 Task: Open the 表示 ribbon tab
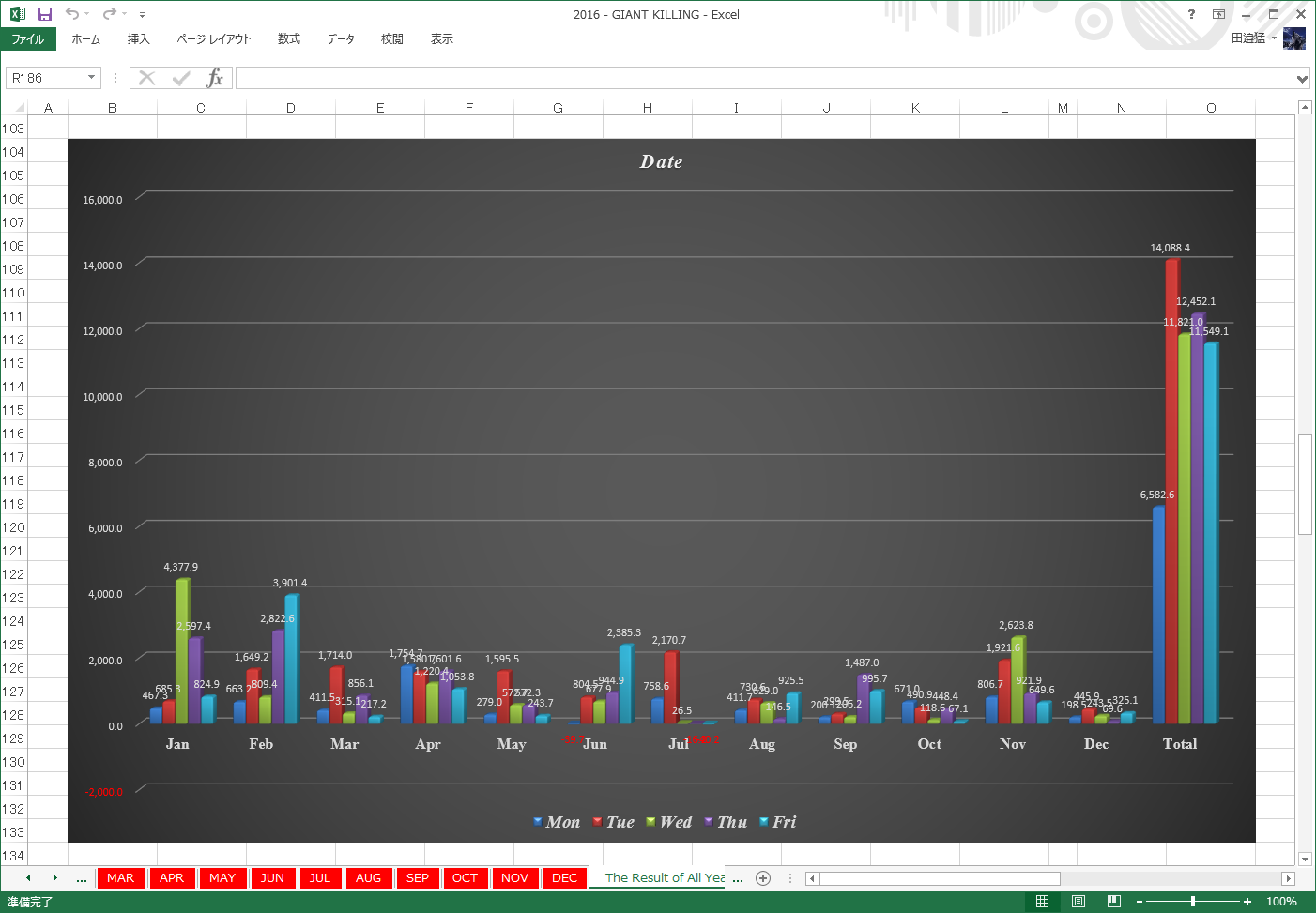tap(442, 39)
